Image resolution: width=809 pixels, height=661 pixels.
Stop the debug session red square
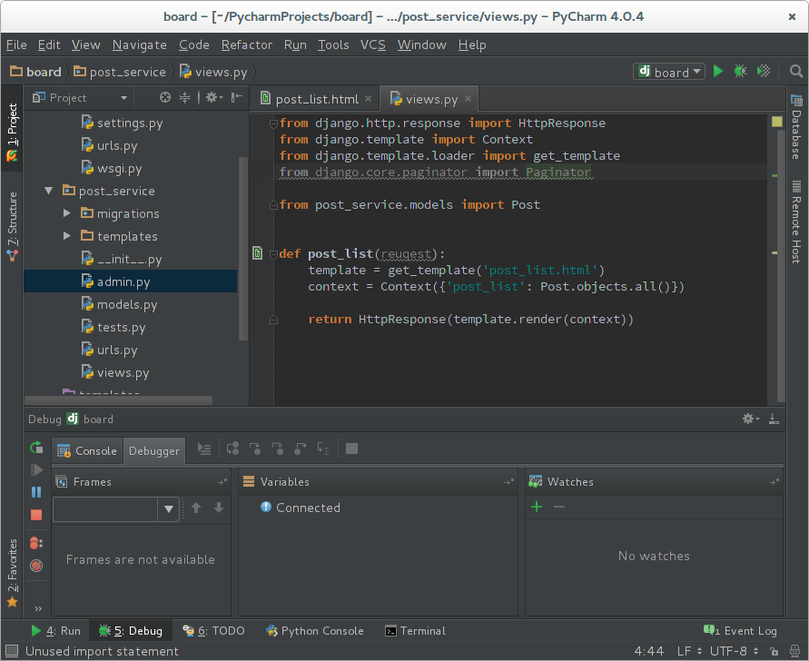pyautogui.click(x=37, y=514)
